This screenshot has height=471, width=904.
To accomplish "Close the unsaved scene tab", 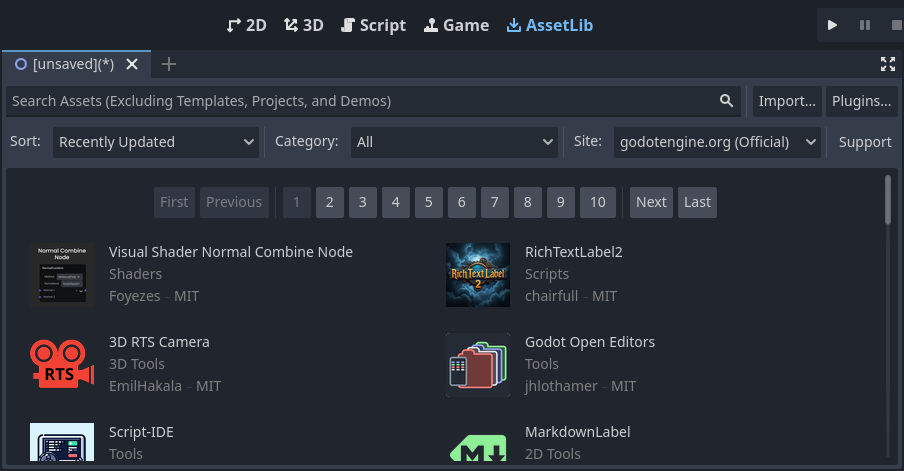I will 132,64.
